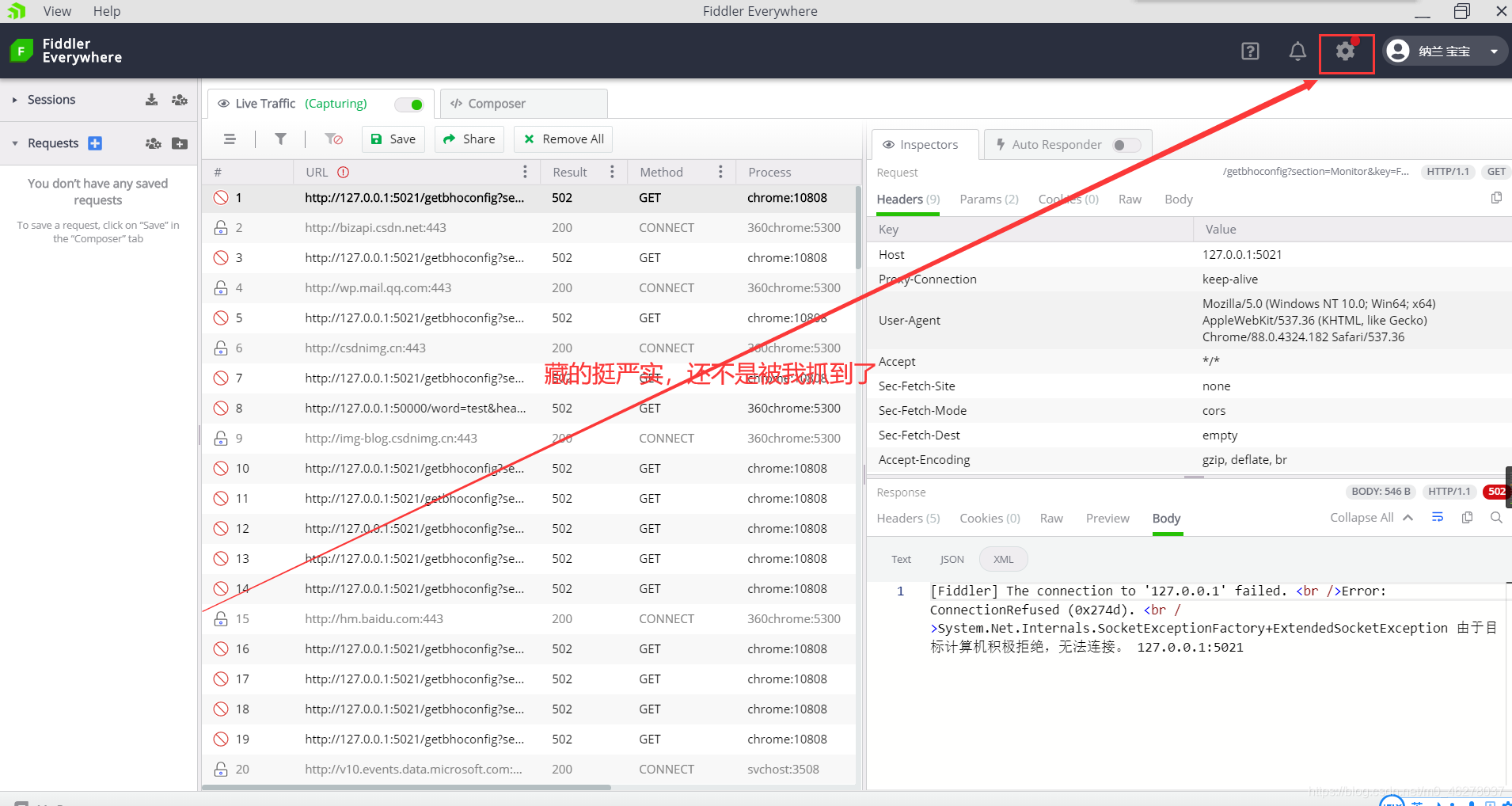Open the View menu
1512x806 pixels.
tap(57, 11)
